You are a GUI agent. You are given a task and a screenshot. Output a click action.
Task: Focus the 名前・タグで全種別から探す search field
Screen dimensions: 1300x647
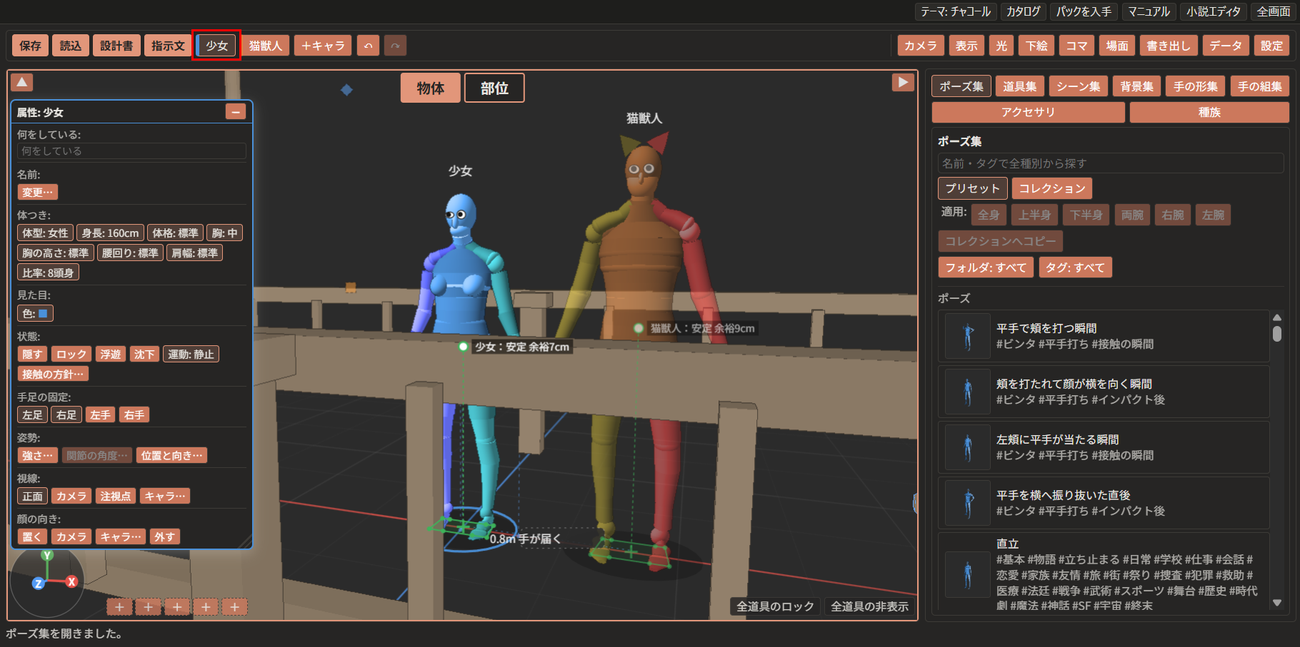[x=1111, y=163]
